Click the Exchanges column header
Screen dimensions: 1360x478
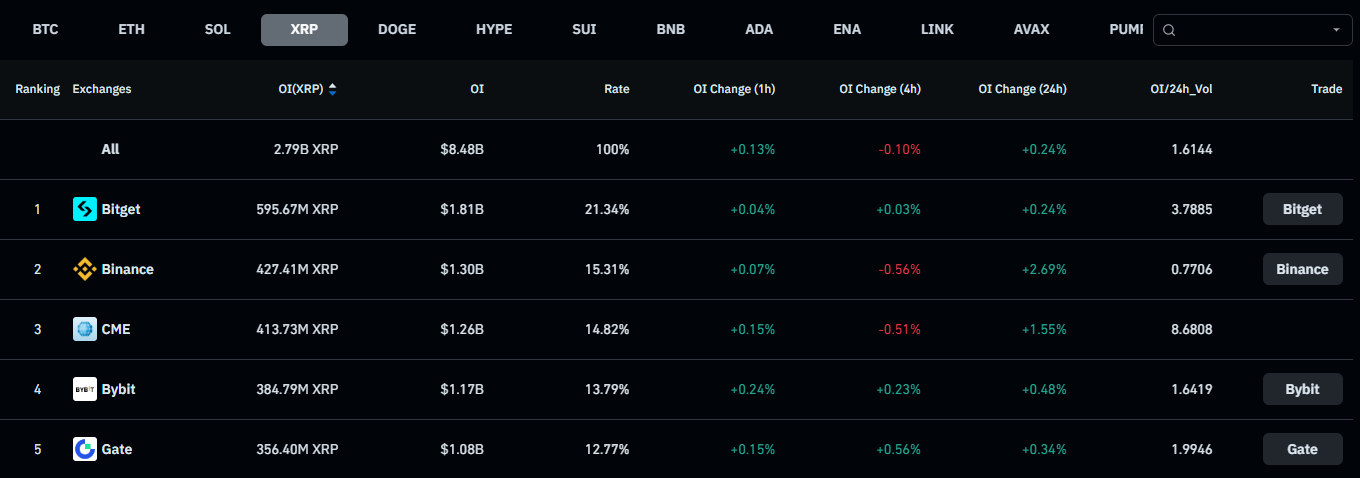[x=102, y=89]
